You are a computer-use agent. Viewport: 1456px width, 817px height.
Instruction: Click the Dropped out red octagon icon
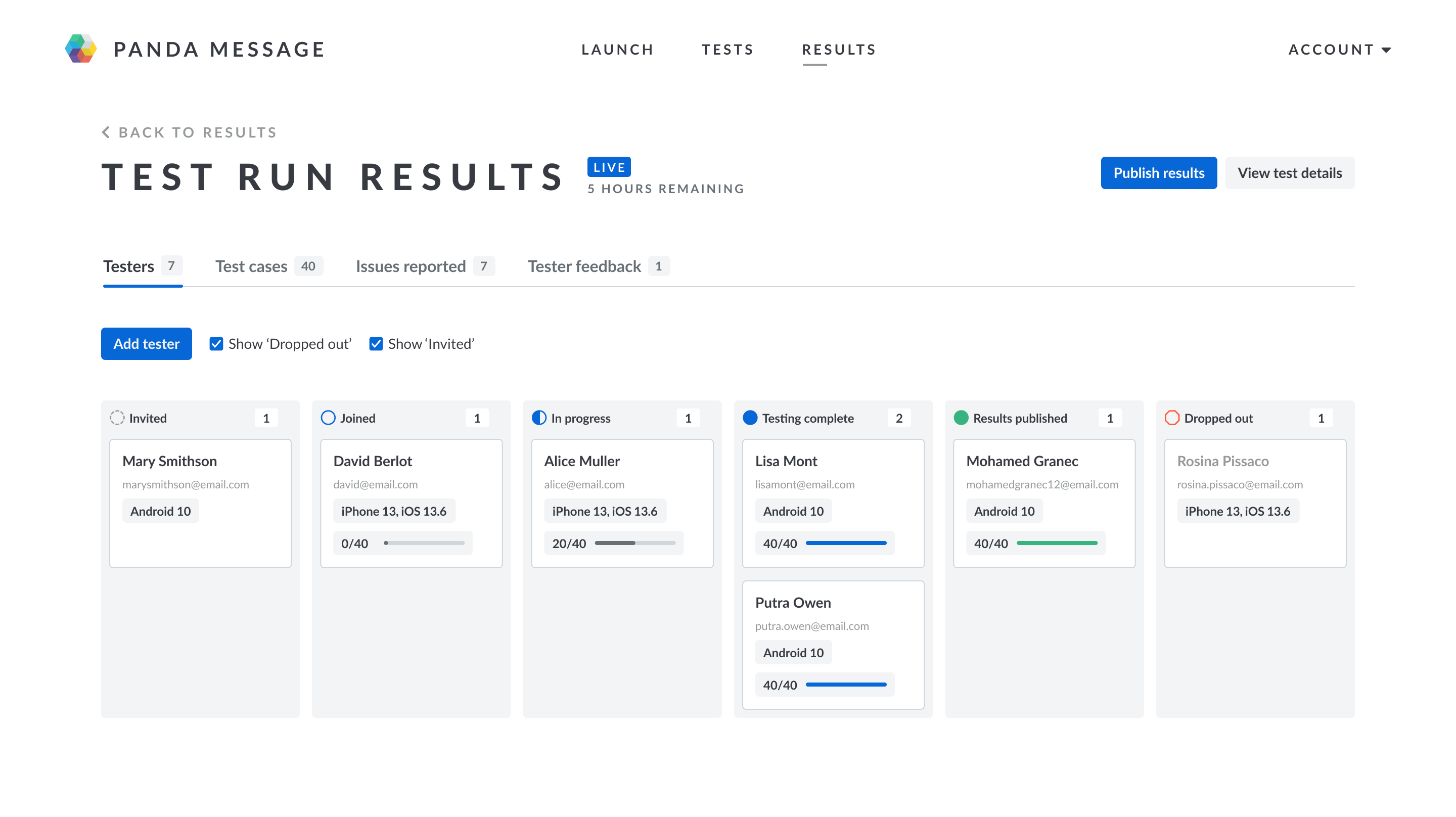1172,418
